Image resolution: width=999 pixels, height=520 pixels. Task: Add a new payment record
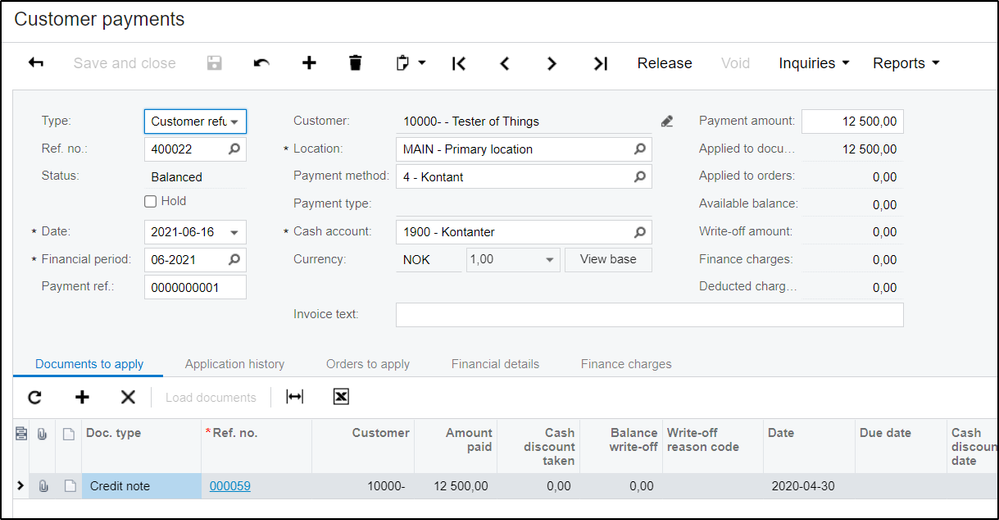point(309,63)
